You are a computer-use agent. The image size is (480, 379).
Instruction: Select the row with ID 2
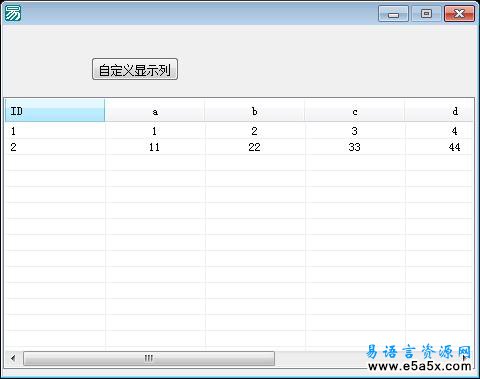pos(239,147)
